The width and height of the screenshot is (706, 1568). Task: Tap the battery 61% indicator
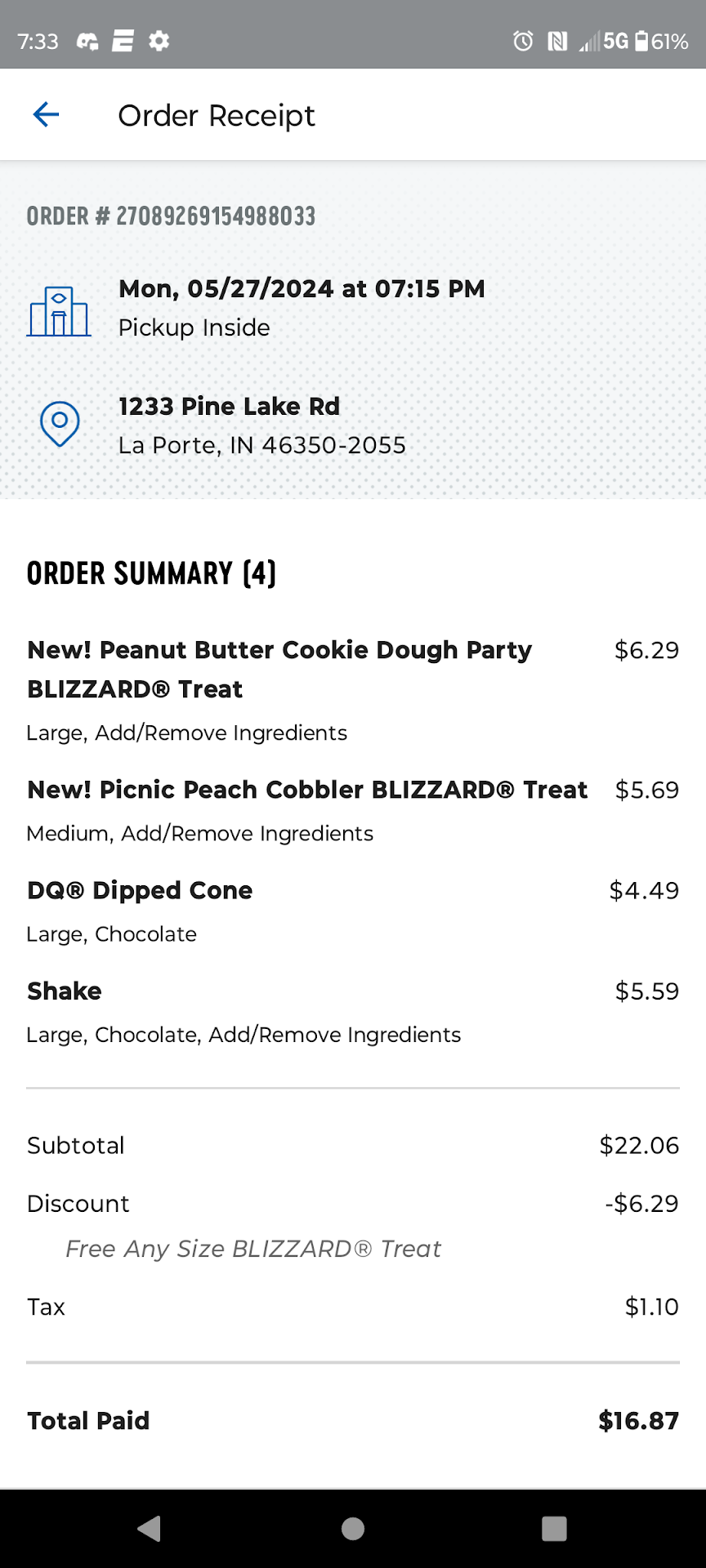(662, 41)
